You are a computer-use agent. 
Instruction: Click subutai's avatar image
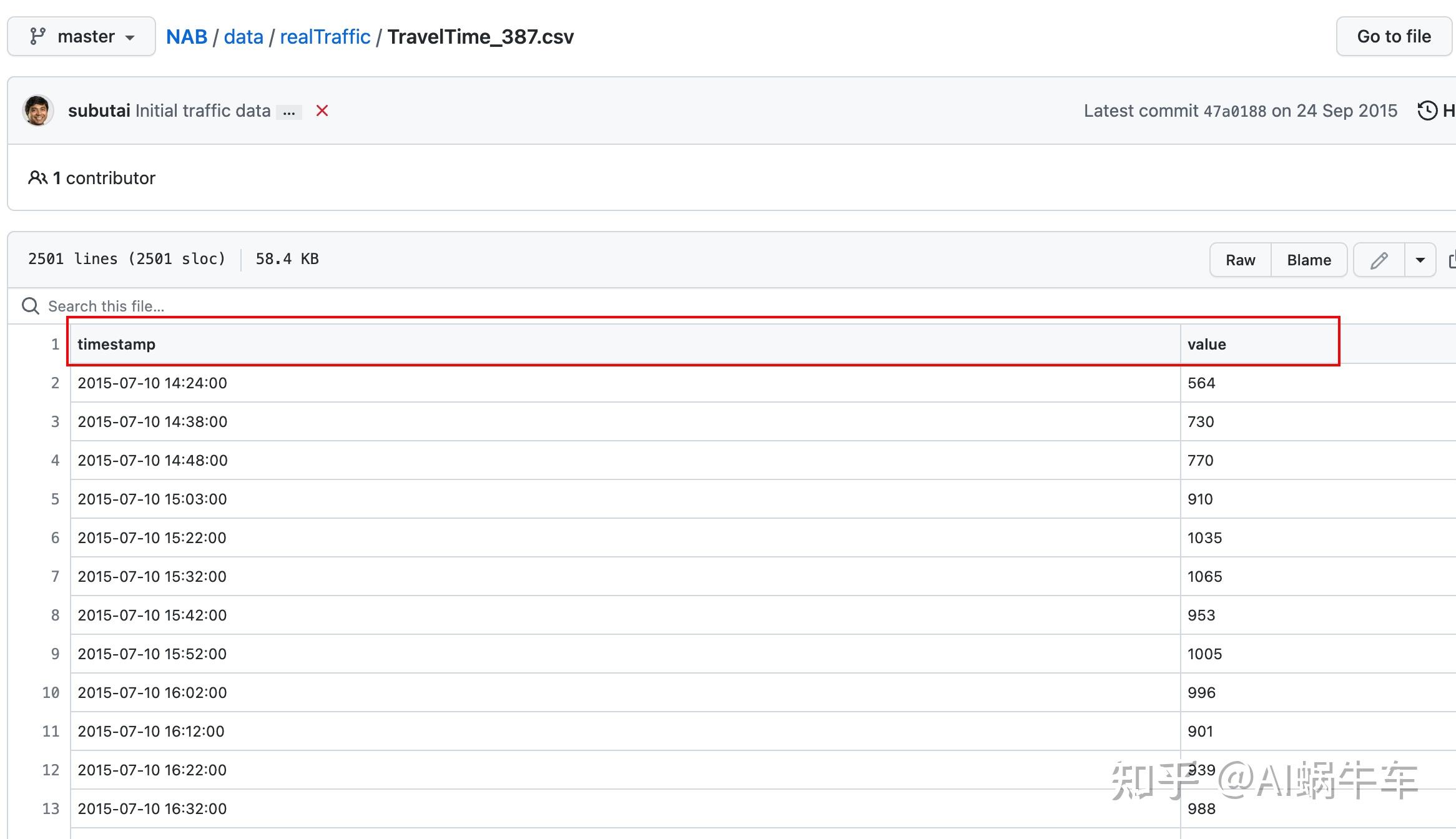(37, 110)
